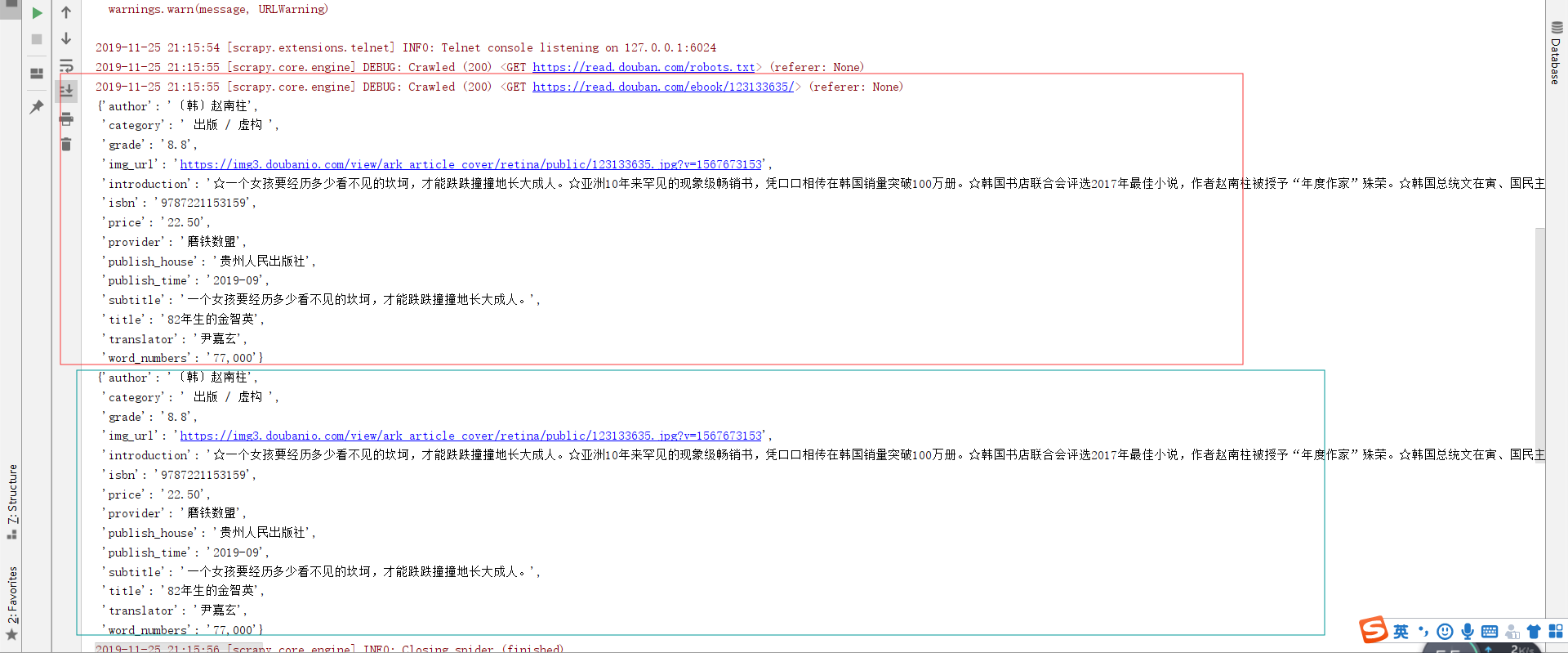Click the Sogou S logo icon
Screen dimensions: 1568x653
[1374, 630]
